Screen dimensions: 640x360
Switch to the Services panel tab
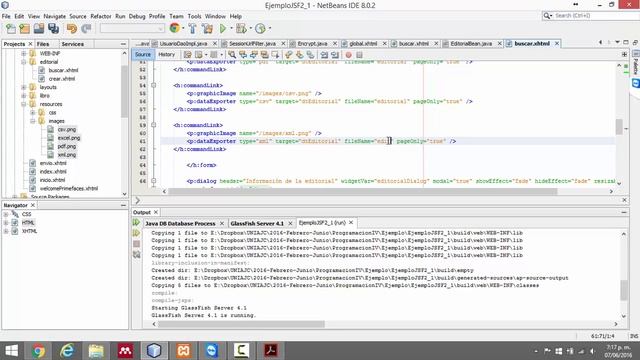click(73, 44)
